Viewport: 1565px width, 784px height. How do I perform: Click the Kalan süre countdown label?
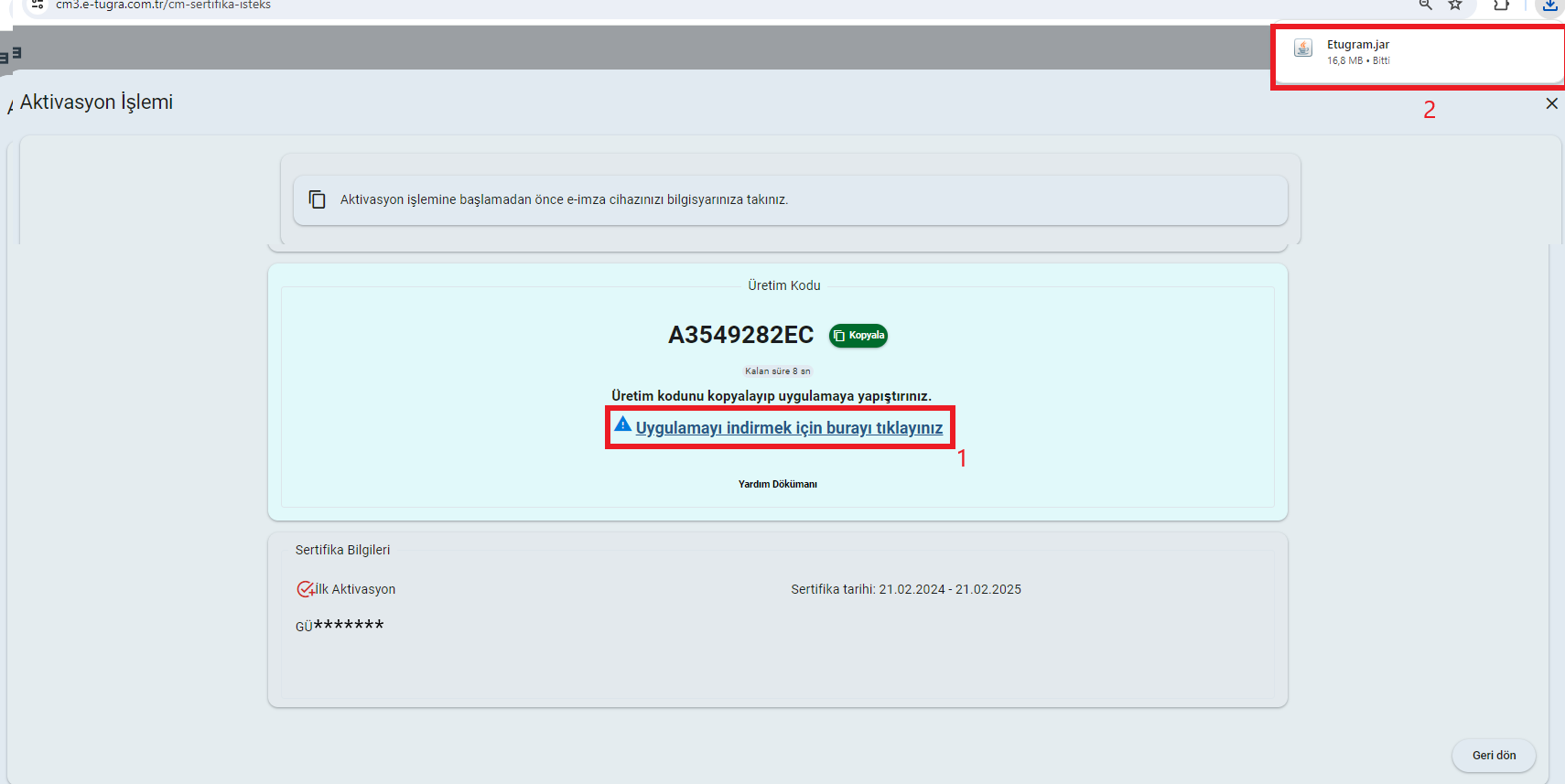[x=777, y=371]
